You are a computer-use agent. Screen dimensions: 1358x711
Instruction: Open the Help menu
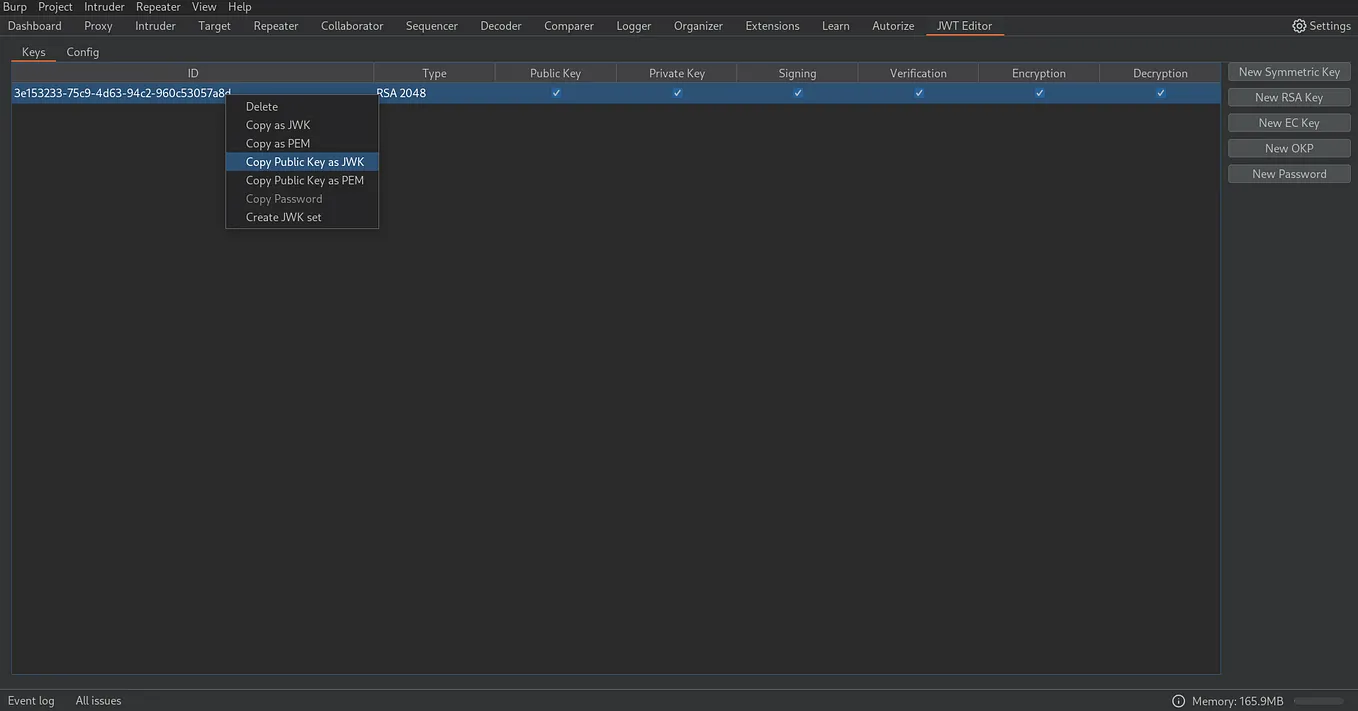tap(239, 6)
